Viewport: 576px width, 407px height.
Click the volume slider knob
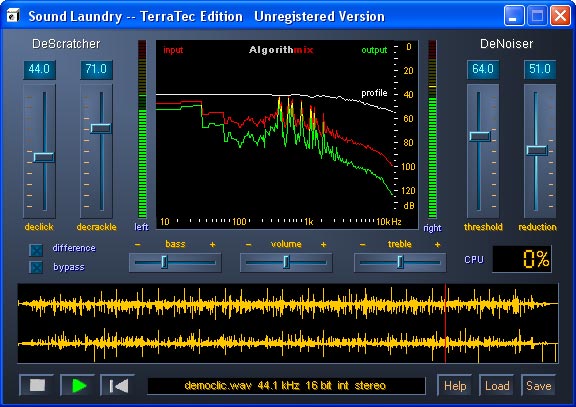287,262
